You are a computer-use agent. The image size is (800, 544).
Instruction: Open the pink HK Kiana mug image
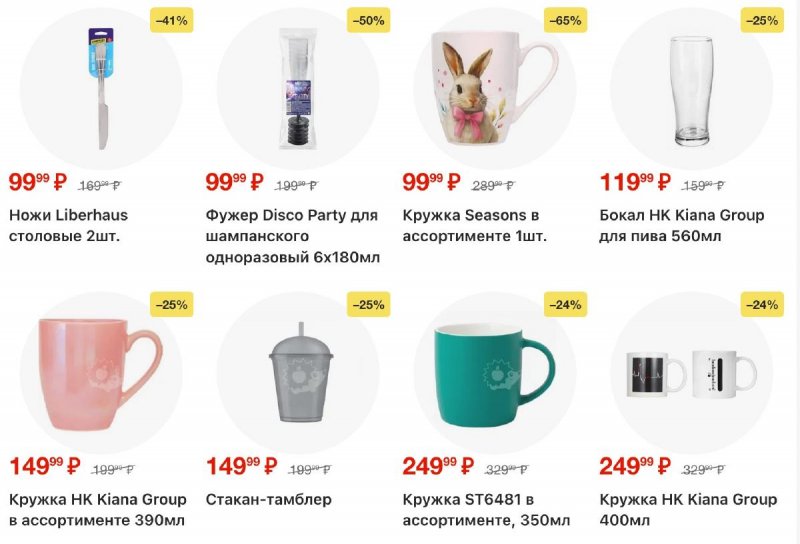(101, 372)
